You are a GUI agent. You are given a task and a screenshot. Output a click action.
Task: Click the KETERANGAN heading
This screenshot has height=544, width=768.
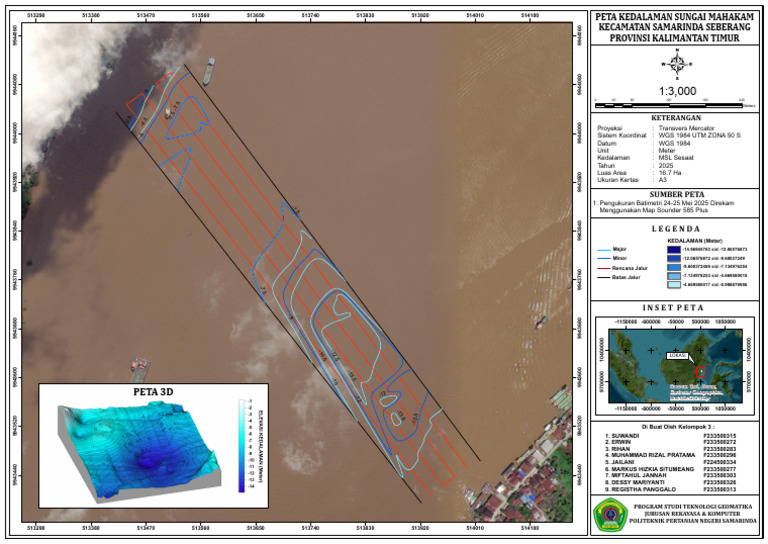(x=676, y=118)
